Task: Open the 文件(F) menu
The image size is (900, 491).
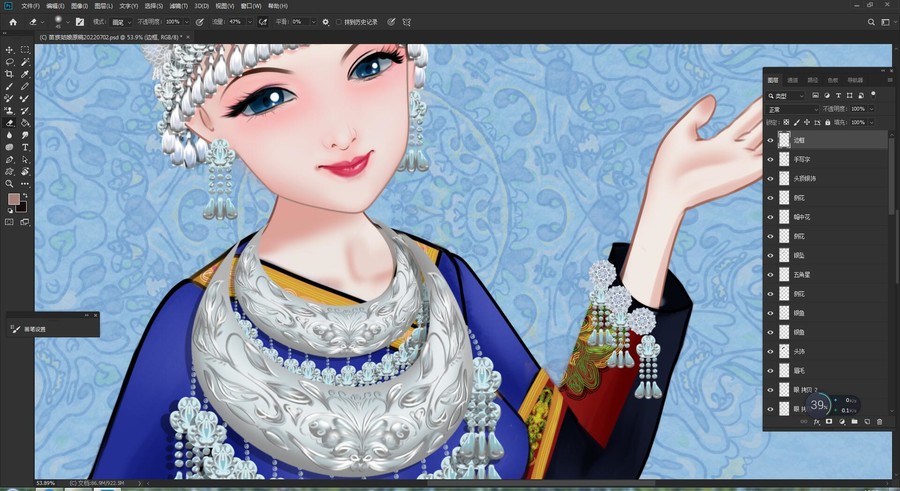Action: click(30, 6)
